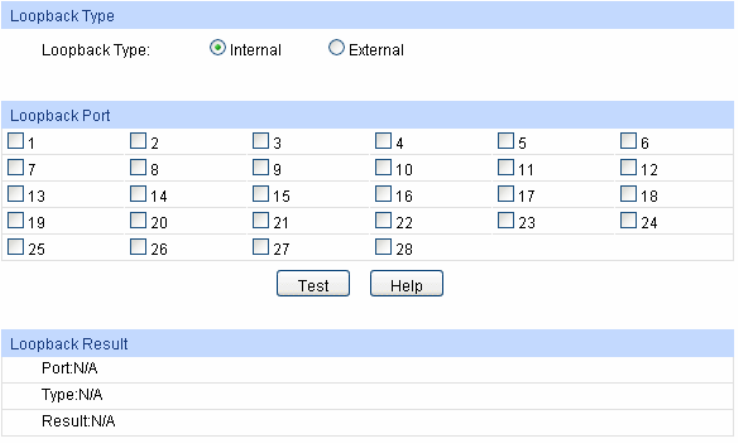Check the port 24 checkbox
The height and width of the screenshot is (443, 738).
[629, 220]
